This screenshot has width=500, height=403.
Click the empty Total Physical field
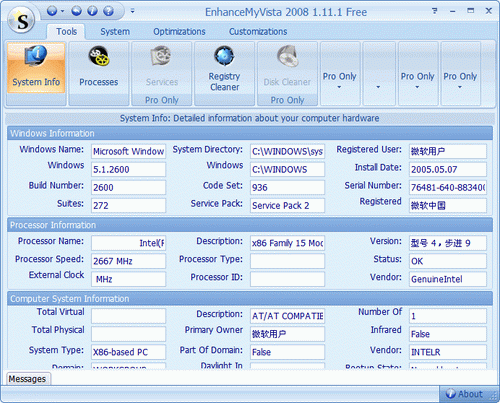click(x=128, y=334)
